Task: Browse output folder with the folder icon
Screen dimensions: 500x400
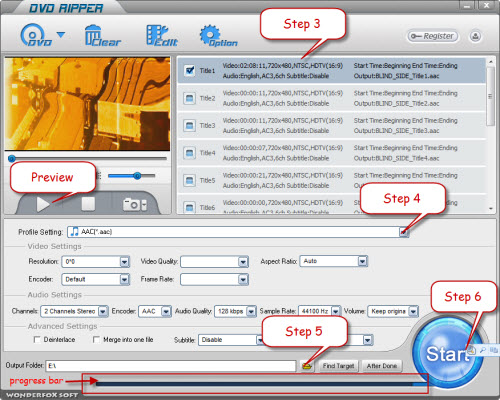Action: 307,366
